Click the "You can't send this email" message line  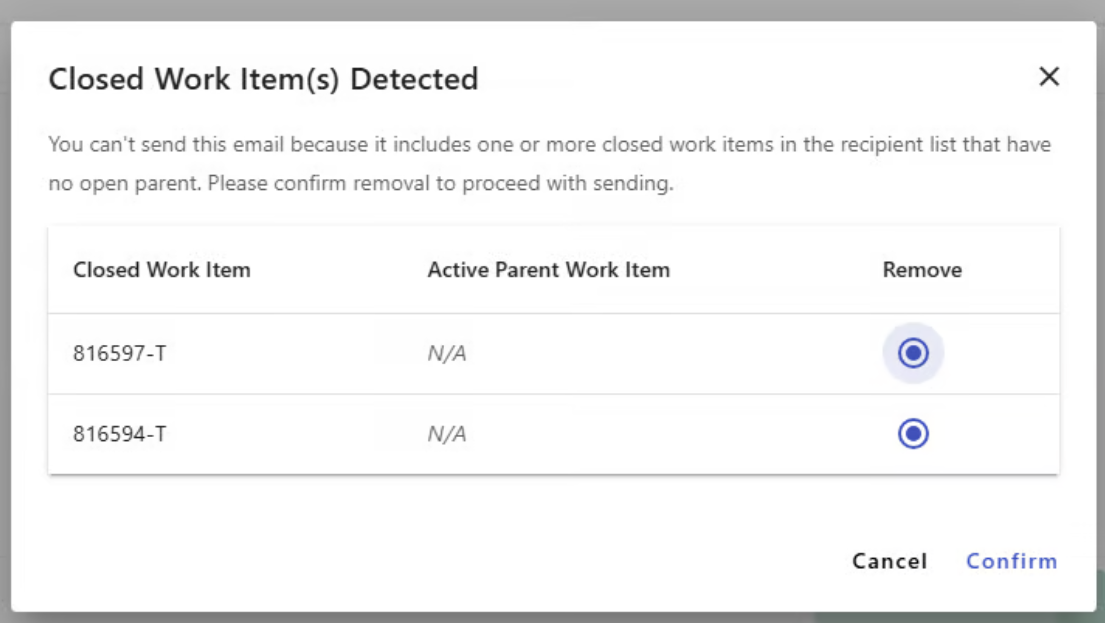click(x=549, y=145)
